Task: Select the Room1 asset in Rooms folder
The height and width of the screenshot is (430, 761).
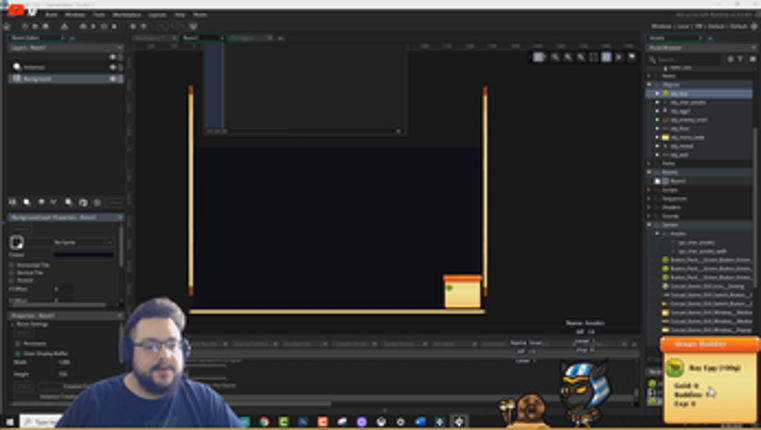Action: coord(678,181)
